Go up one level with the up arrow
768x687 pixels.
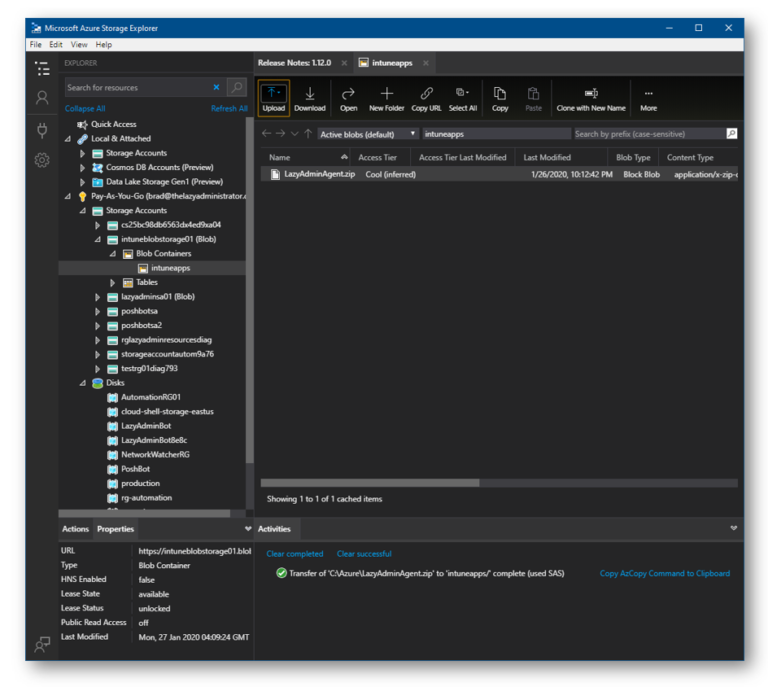[308, 133]
